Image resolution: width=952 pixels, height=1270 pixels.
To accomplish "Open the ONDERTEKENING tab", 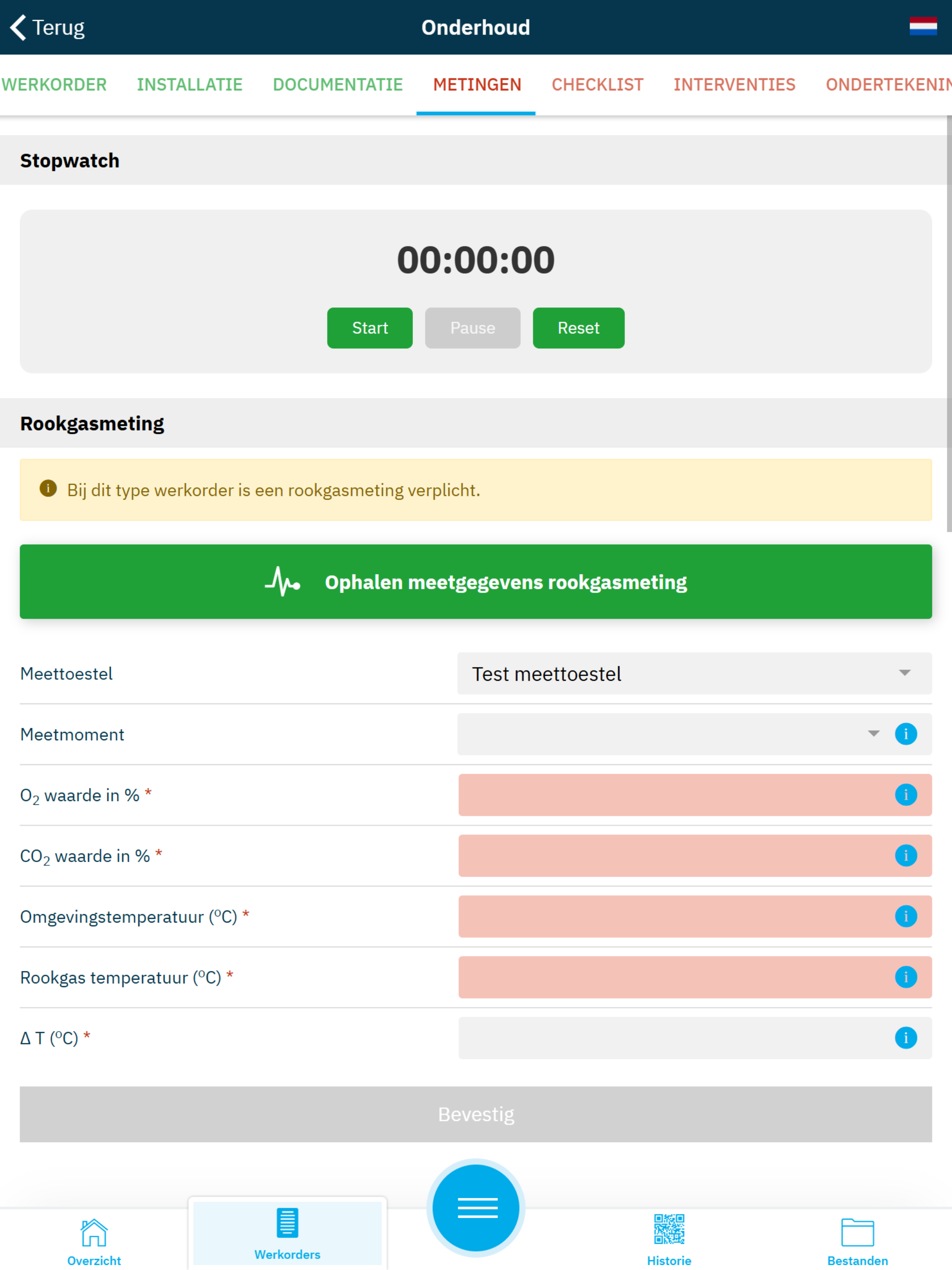I will click(888, 85).
